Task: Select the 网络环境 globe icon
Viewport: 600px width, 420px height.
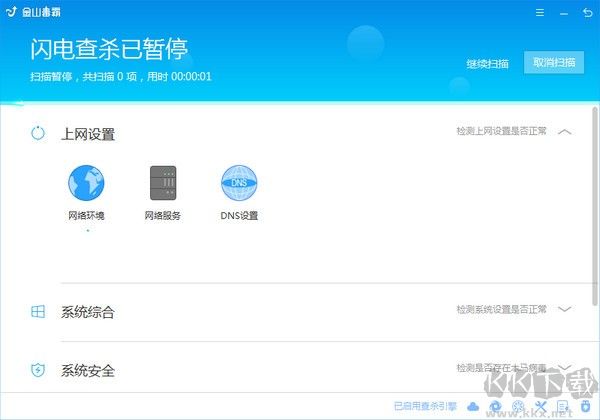Action: coord(86,183)
